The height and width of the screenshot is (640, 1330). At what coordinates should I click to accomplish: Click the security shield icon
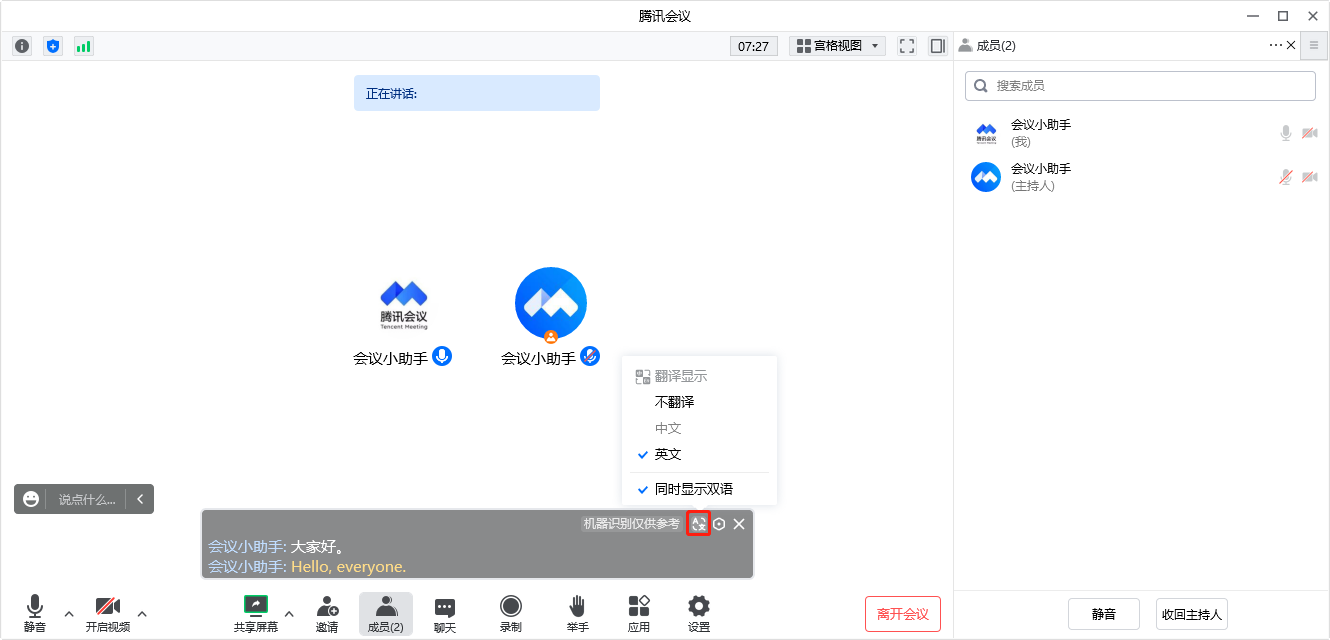tap(52, 45)
